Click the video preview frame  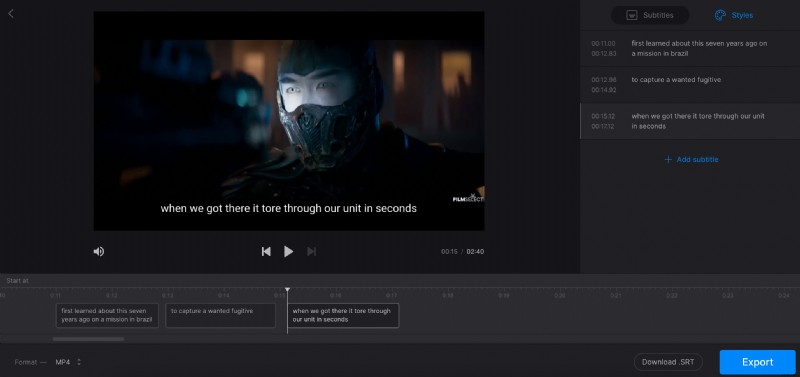pos(289,121)
